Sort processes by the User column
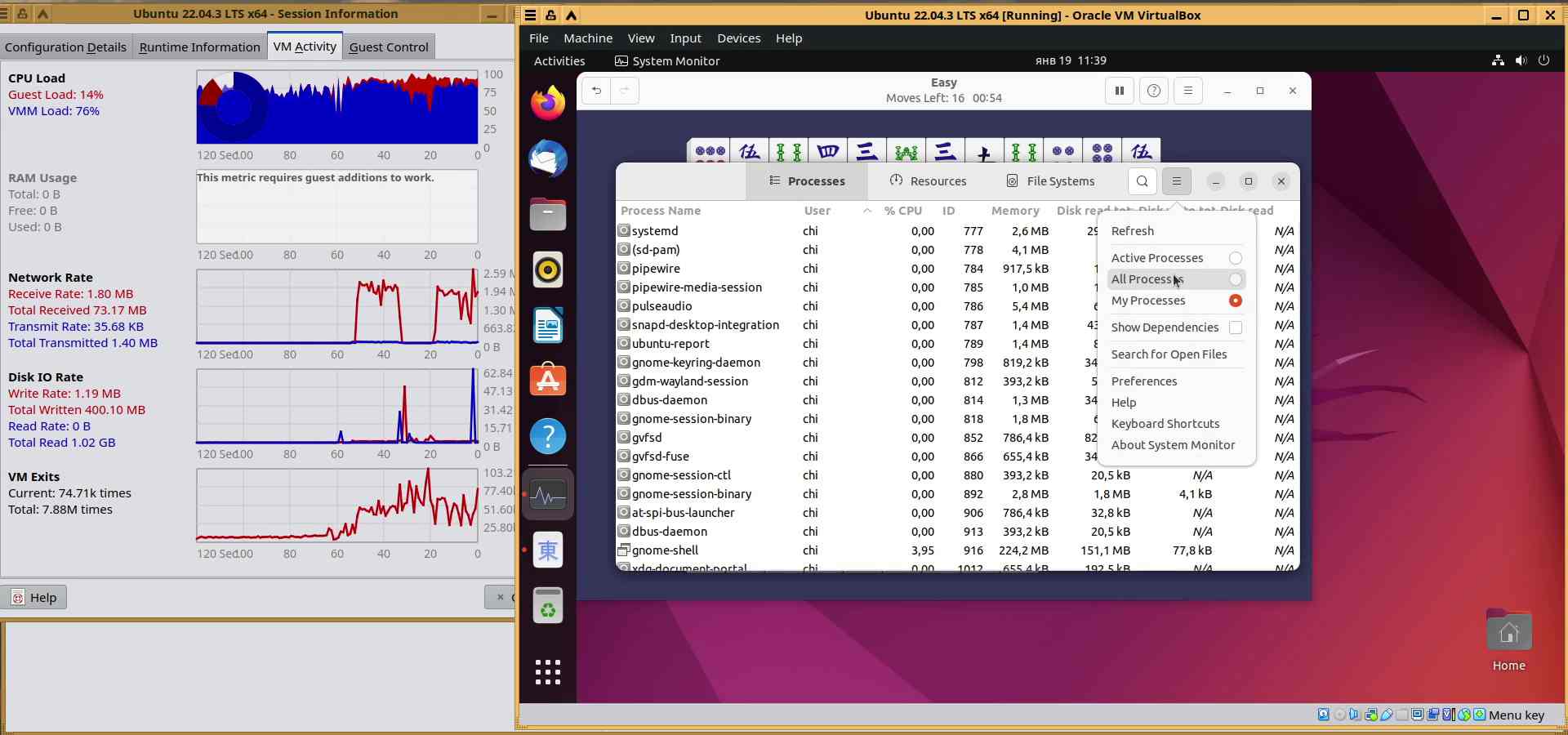 [x=817, y=211]
